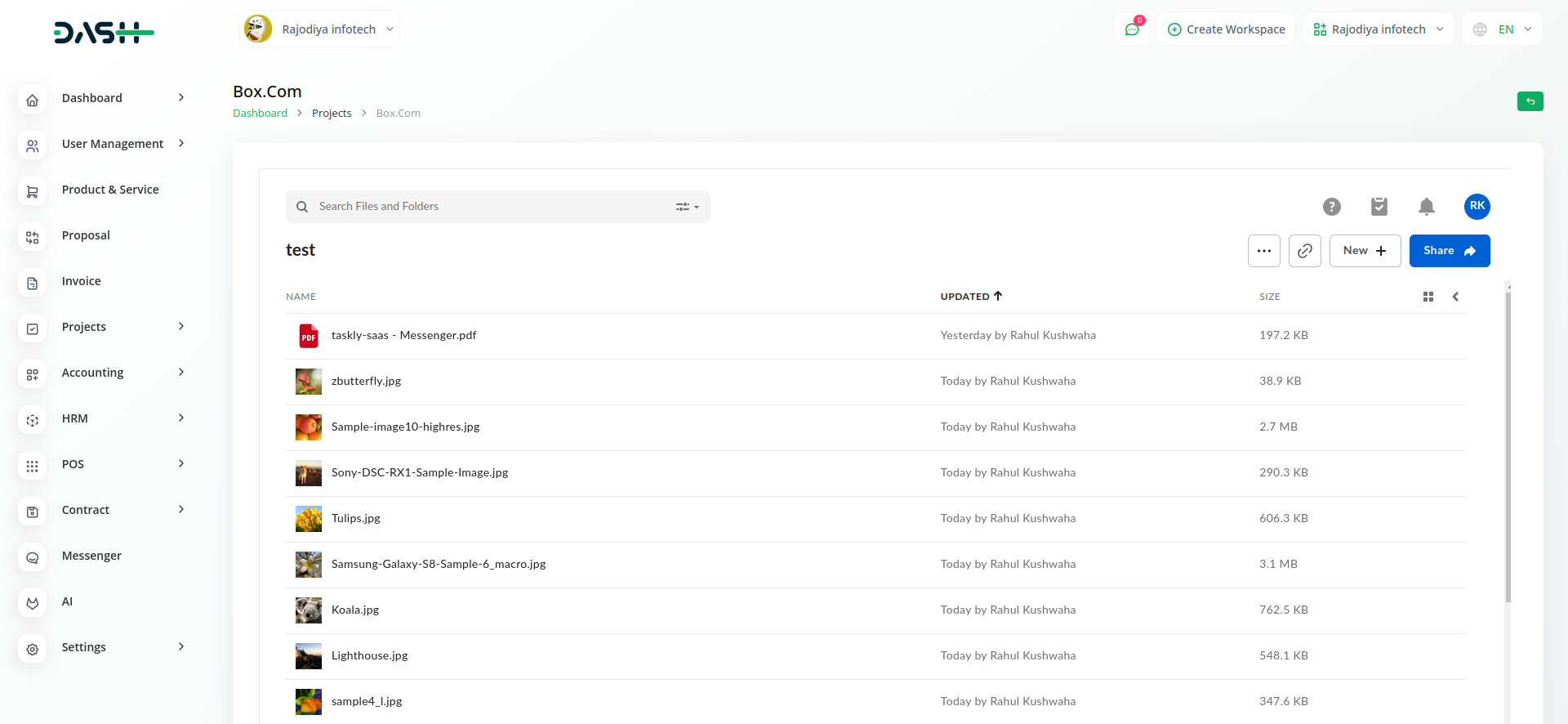Open the help question mark icon
The image size is (1568, 724).
tap(1331, 207)
